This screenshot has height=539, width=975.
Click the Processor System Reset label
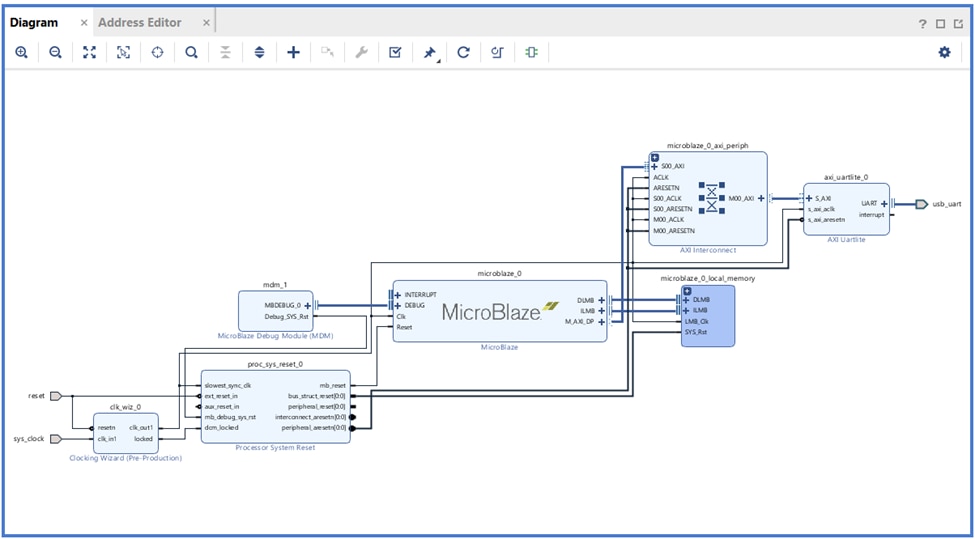275,448
